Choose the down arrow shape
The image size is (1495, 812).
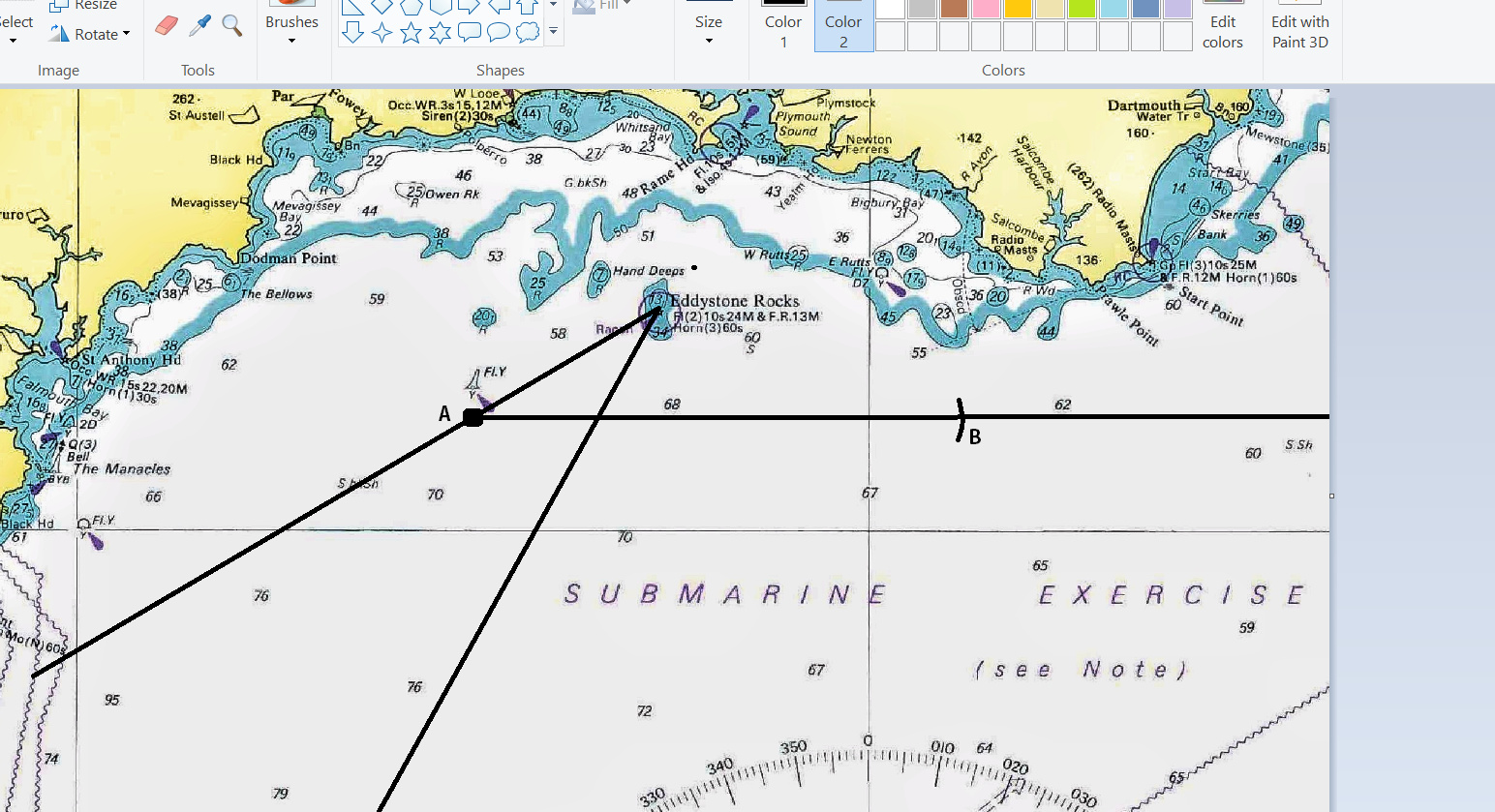353,33
